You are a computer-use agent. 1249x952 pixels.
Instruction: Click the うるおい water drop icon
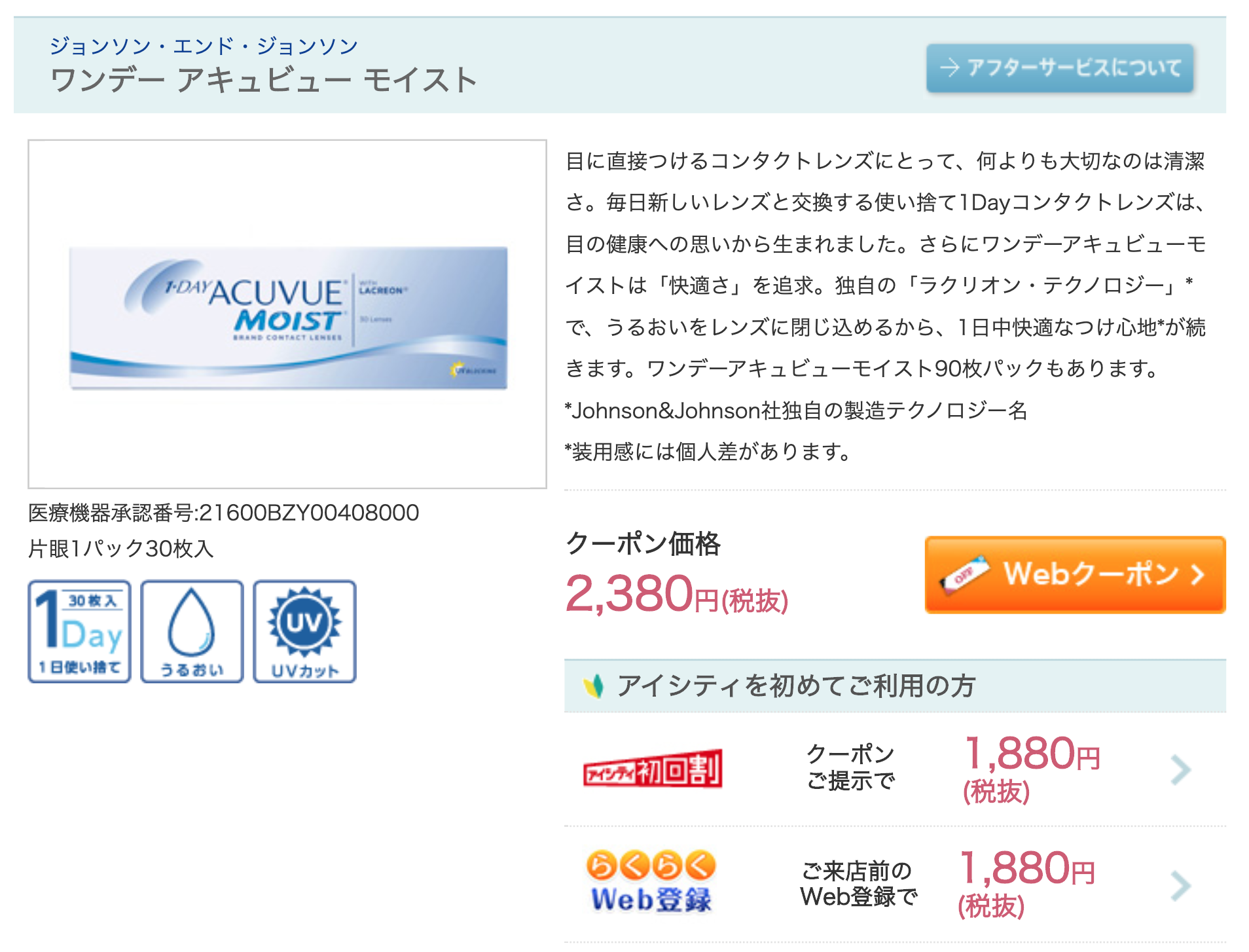click(x=192, y=631)
